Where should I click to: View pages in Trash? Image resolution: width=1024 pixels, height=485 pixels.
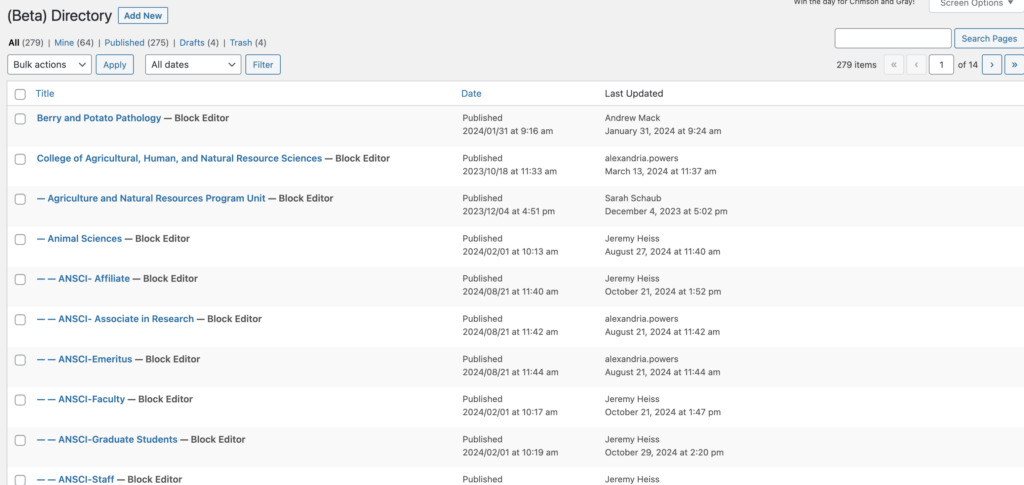240,42
